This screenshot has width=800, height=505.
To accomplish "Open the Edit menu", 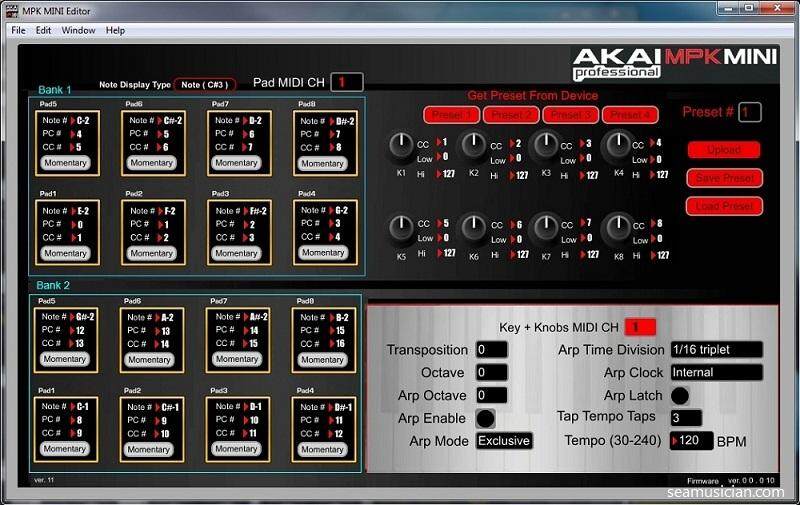I will coord(43,30).
